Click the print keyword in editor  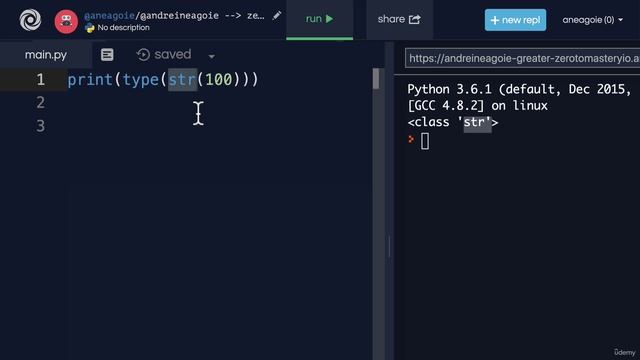[90, 80]
